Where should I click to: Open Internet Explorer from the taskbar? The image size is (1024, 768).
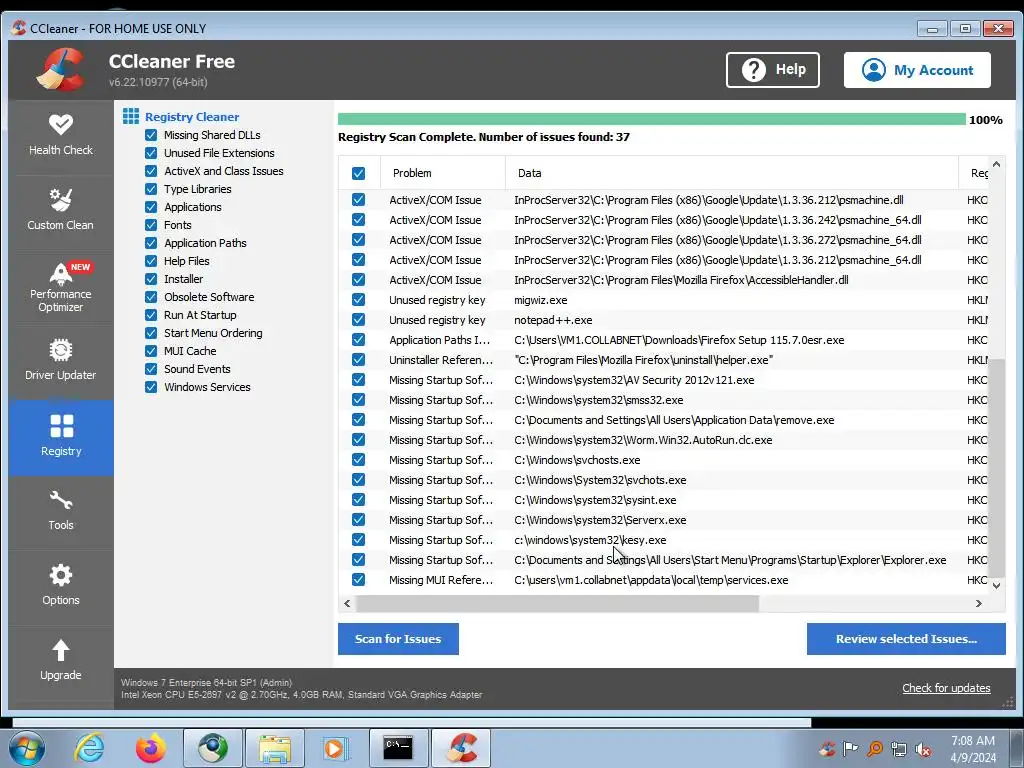click(89, 748)
